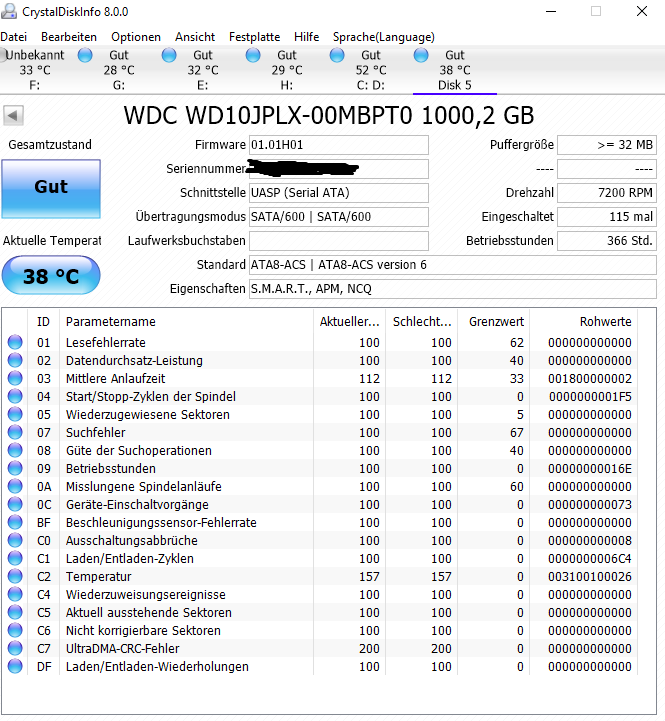Click the Standard field ATA8-ACS
Screen dimensions: 665x721
[453, 265]
